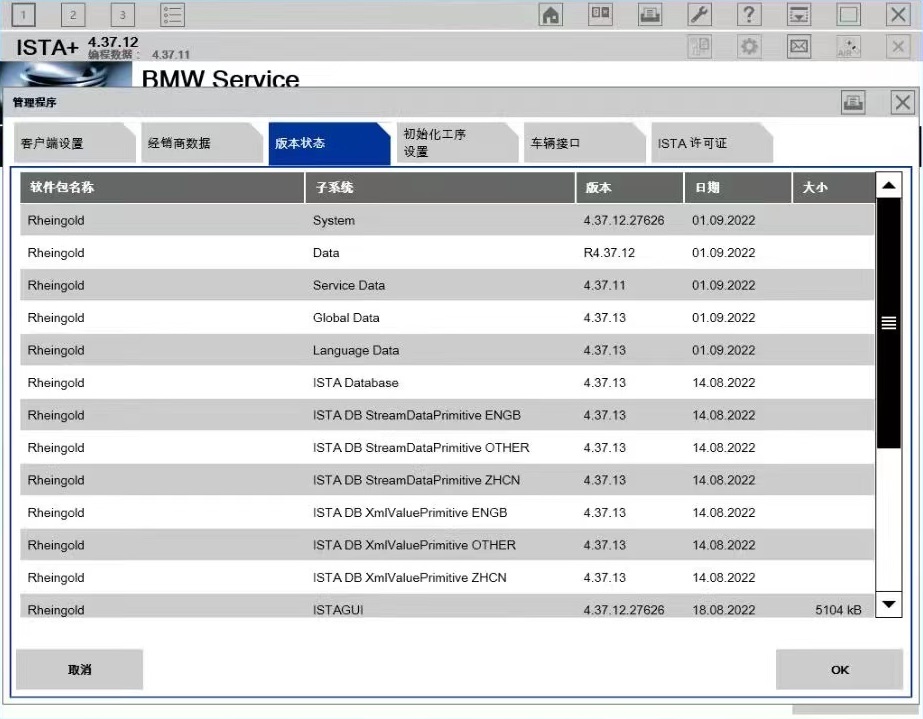
Task: Open the question mark help icon
Action: (x=749, y=15)
